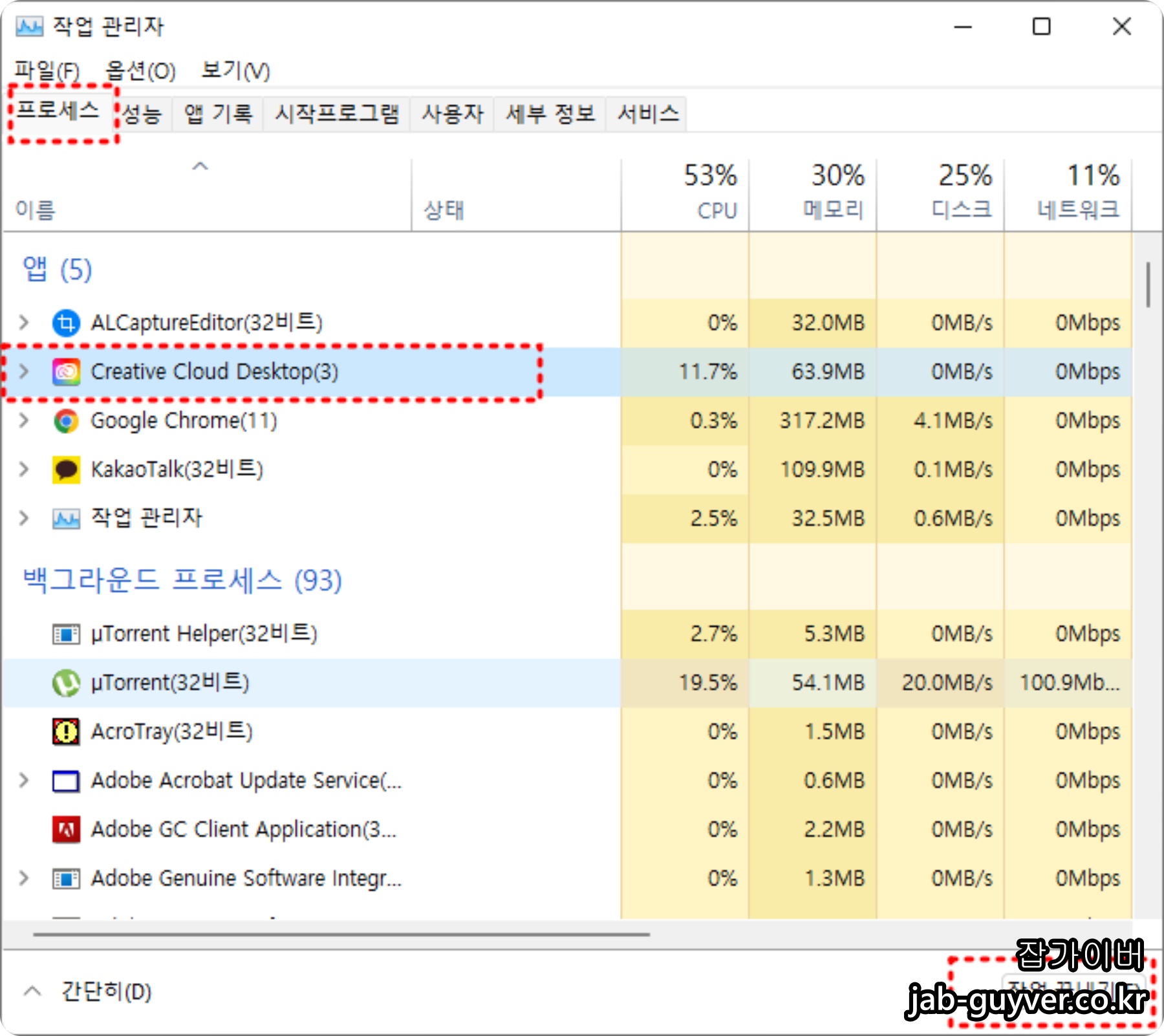Click the μTorrent Helper icon
Image resolution: width=1164 pixels, height=1036 pixels.
coord(66,634)
